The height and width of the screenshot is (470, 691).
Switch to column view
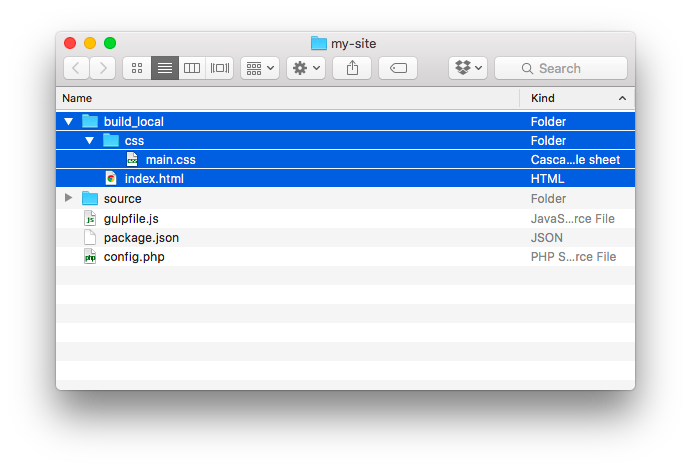(x=192, y=68)
